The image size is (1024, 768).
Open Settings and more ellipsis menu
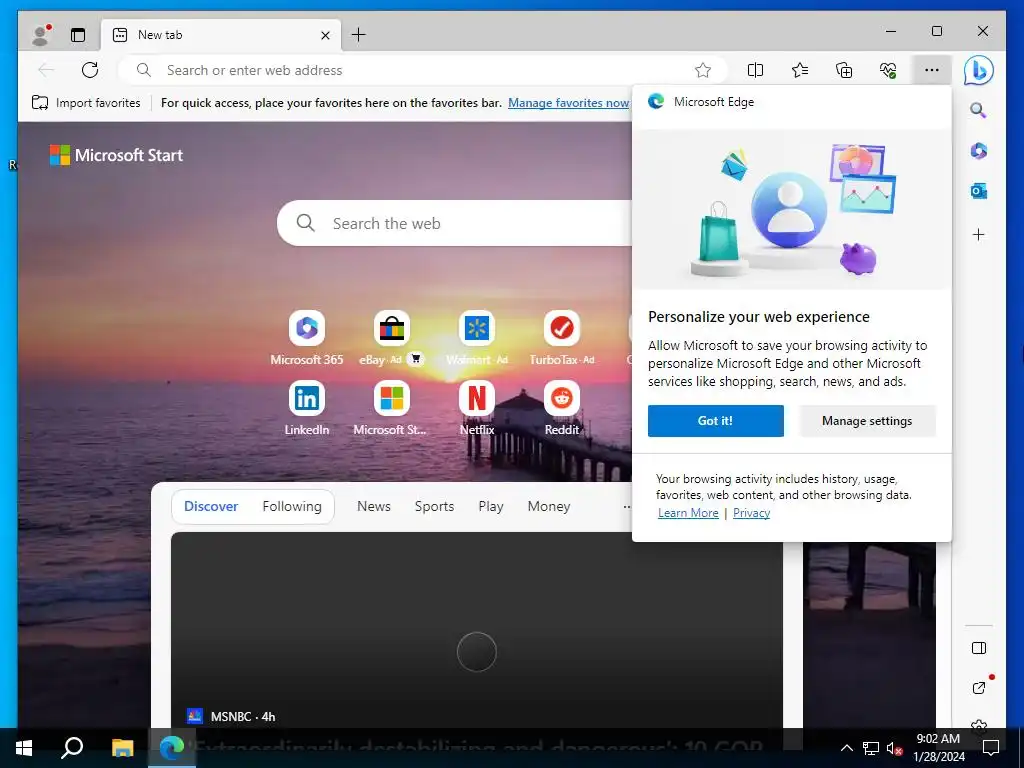pos(932,70)
